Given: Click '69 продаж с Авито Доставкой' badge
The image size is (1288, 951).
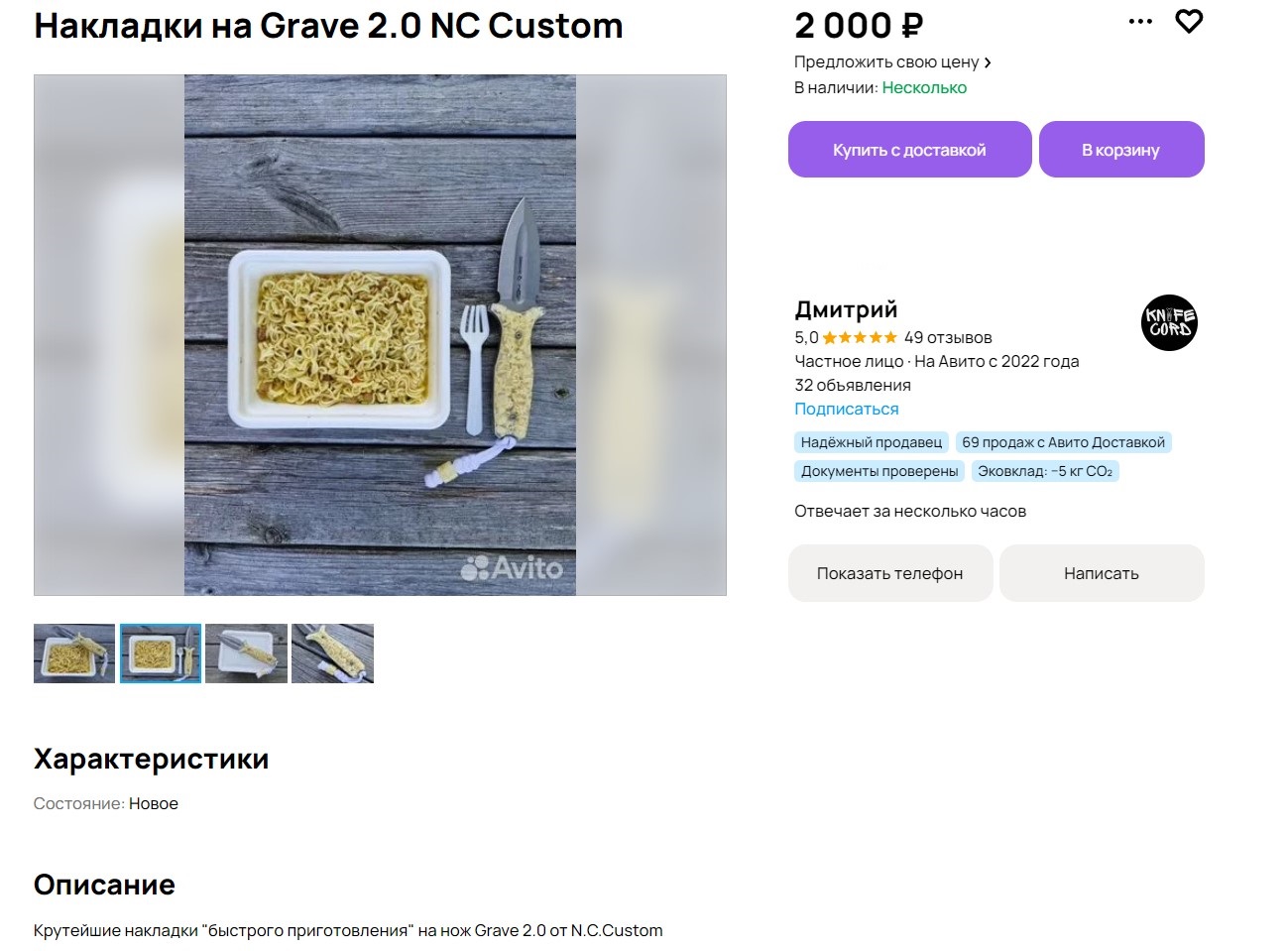Looking at the screenshot, I should click(1063, 442).
